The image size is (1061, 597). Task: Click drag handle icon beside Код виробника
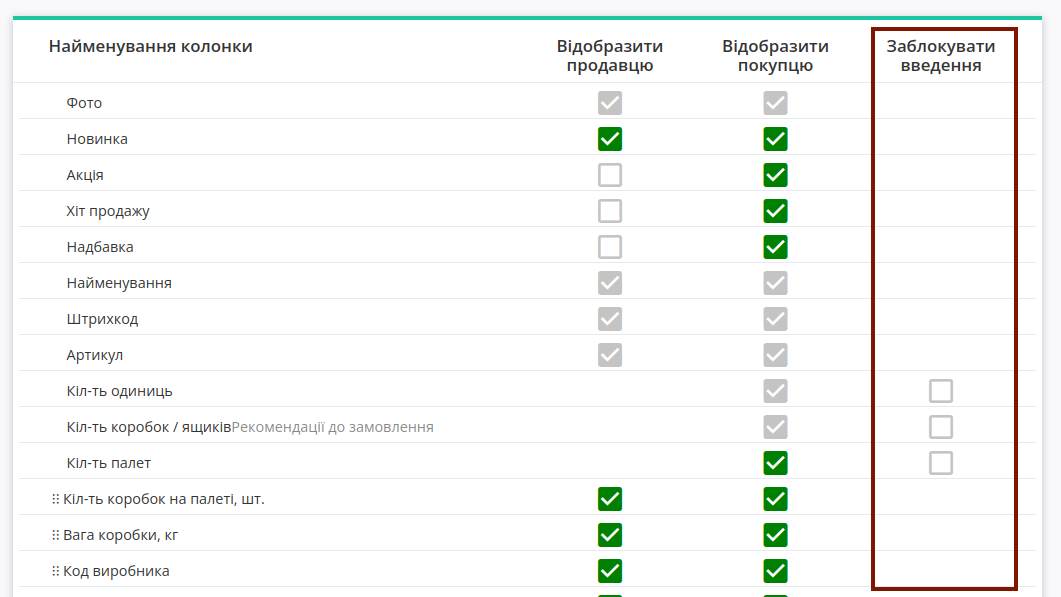pyautogui.click(x=55, y=571)
